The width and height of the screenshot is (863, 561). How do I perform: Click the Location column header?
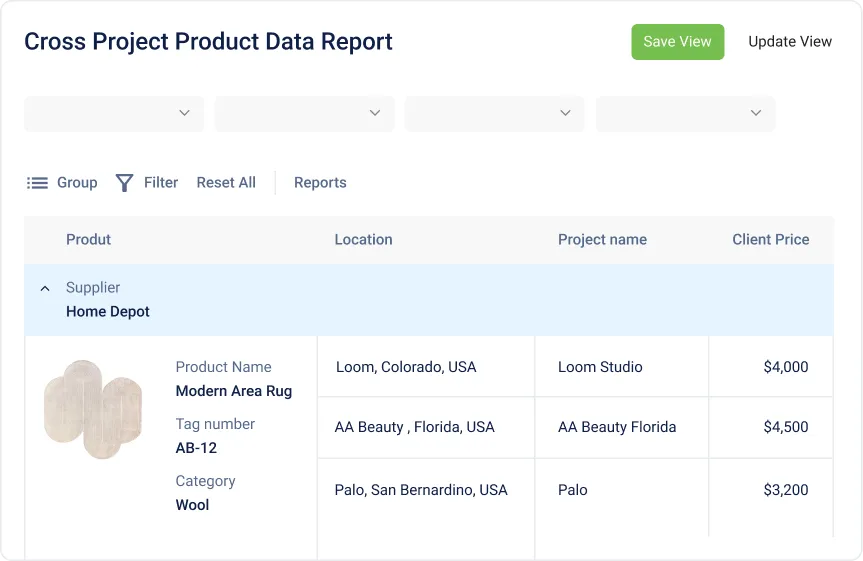363,240
